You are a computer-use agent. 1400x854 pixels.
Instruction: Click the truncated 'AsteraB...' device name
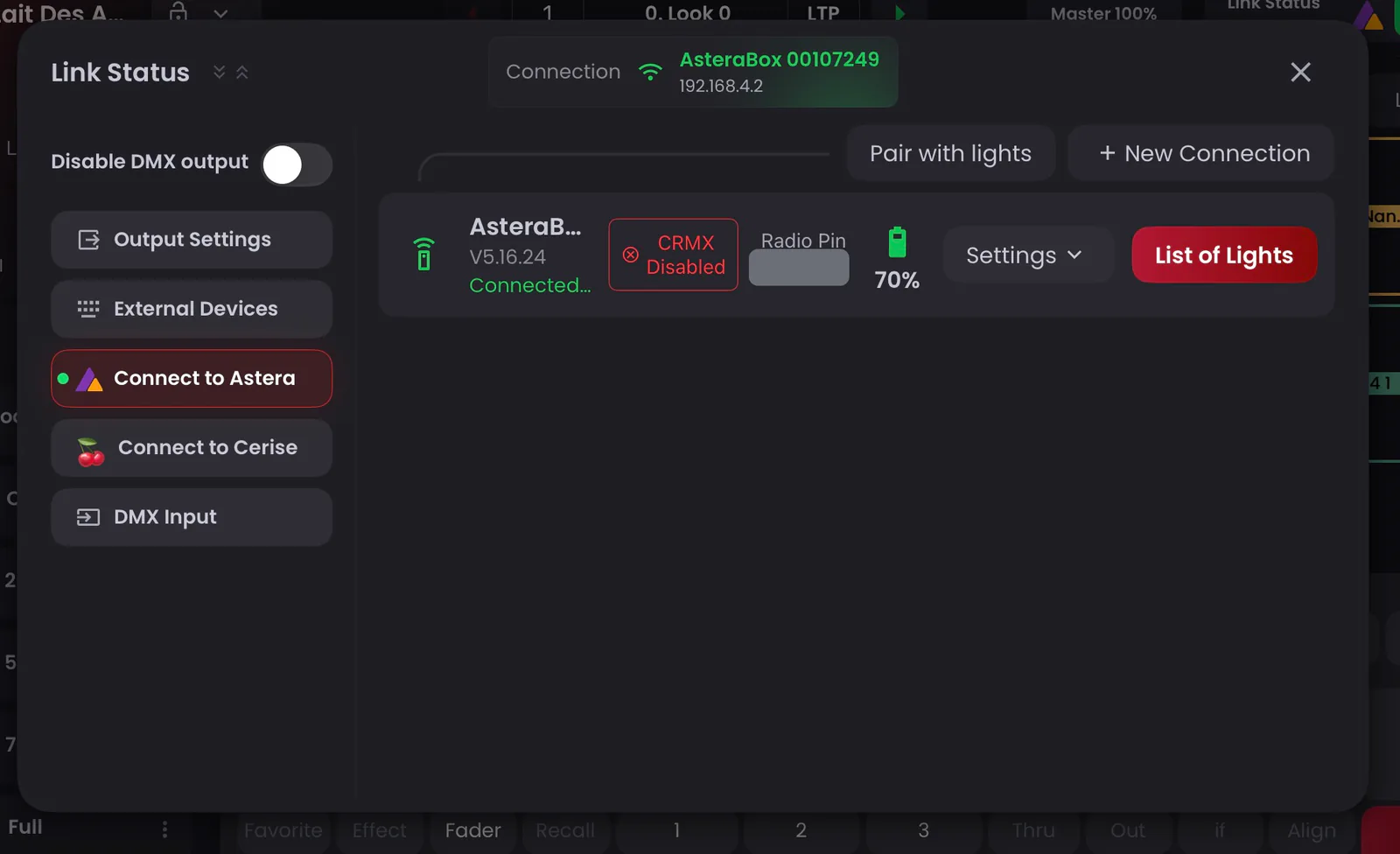click(525, 227)
